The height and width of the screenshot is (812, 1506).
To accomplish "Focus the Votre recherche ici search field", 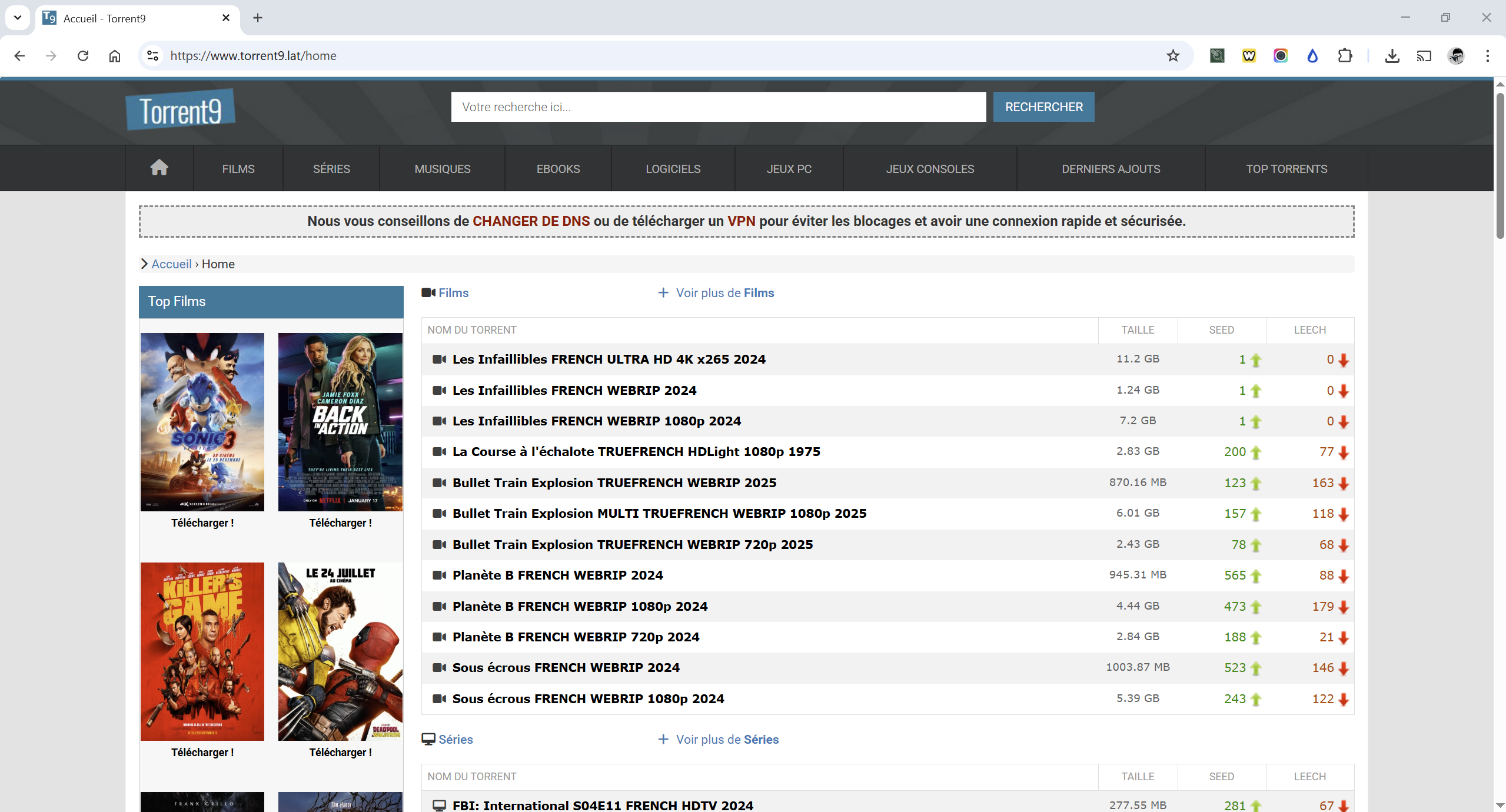I will [718, 107].
